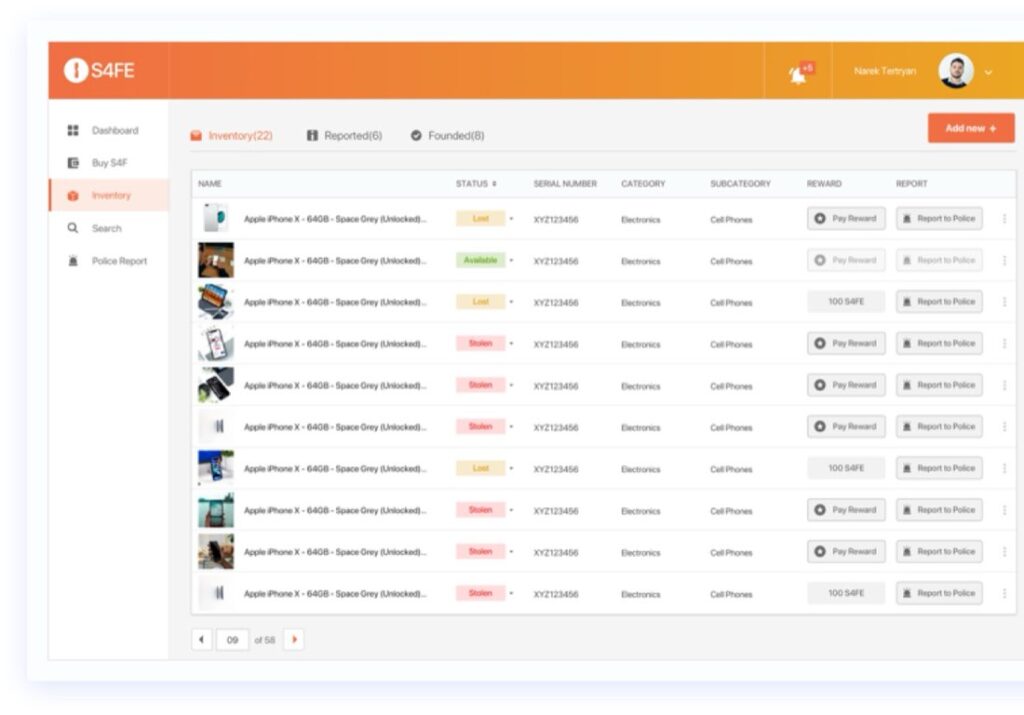Sort the table by the STATUS column
The image size is (1024, 715).
(x=476, y=183)
